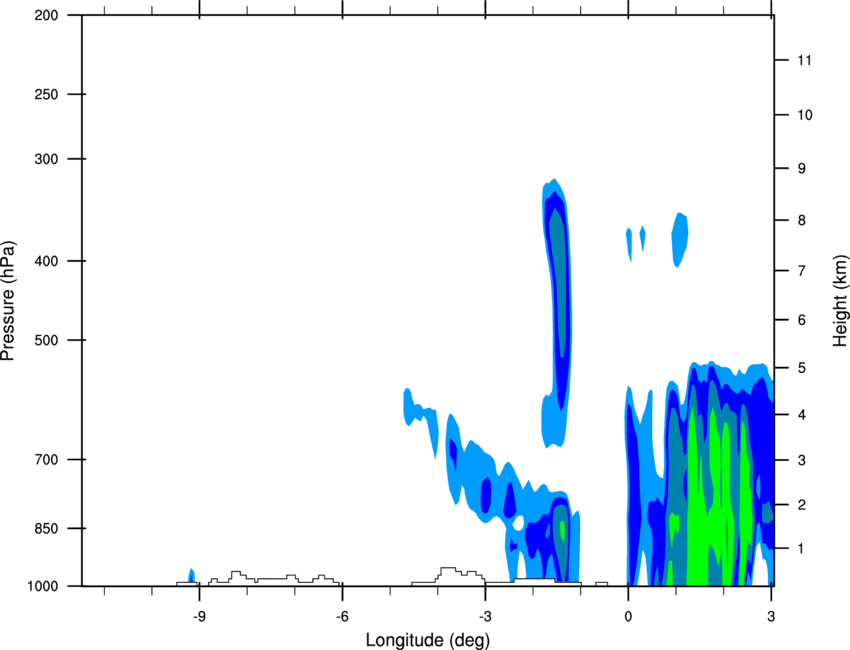Pick the 3 km height label
The width and height of the screenshot is (850, 650).
coord(801,460)
